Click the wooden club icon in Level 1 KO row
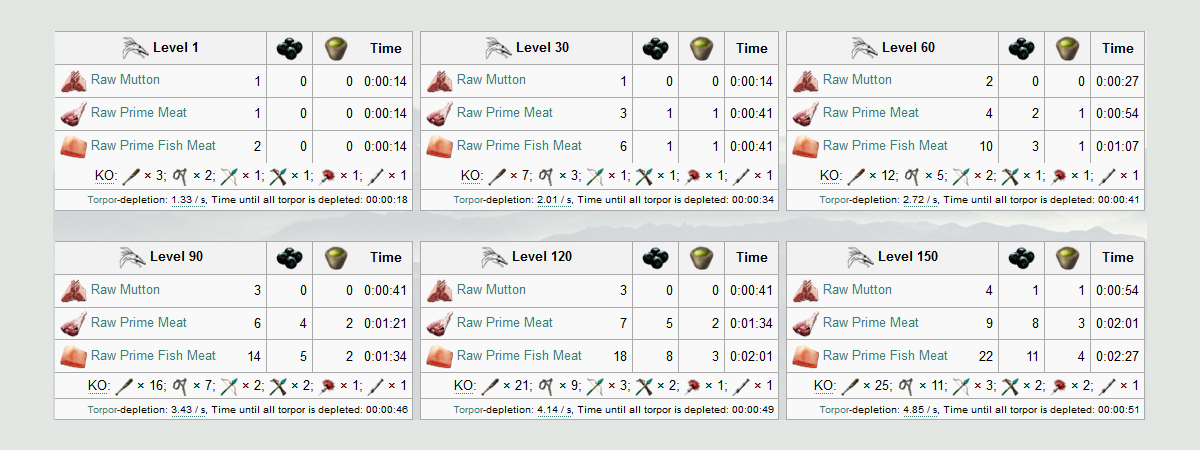1200x450 pixels. pos(131,176)
